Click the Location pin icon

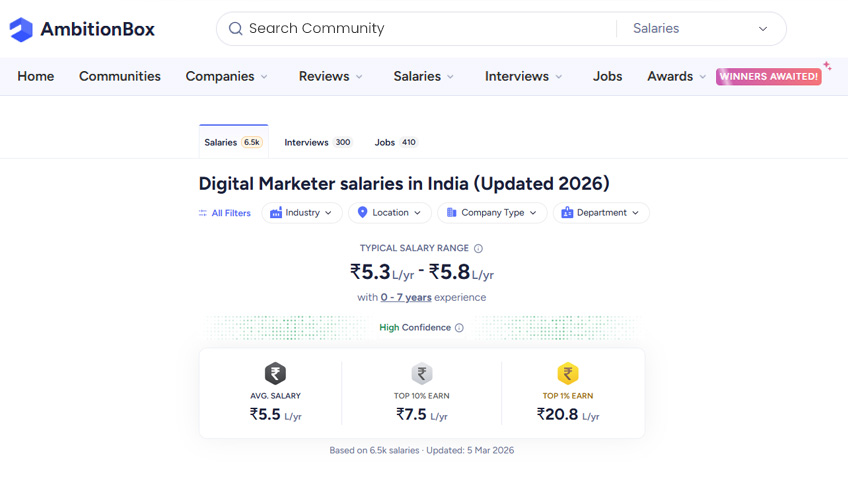(362, 213)
